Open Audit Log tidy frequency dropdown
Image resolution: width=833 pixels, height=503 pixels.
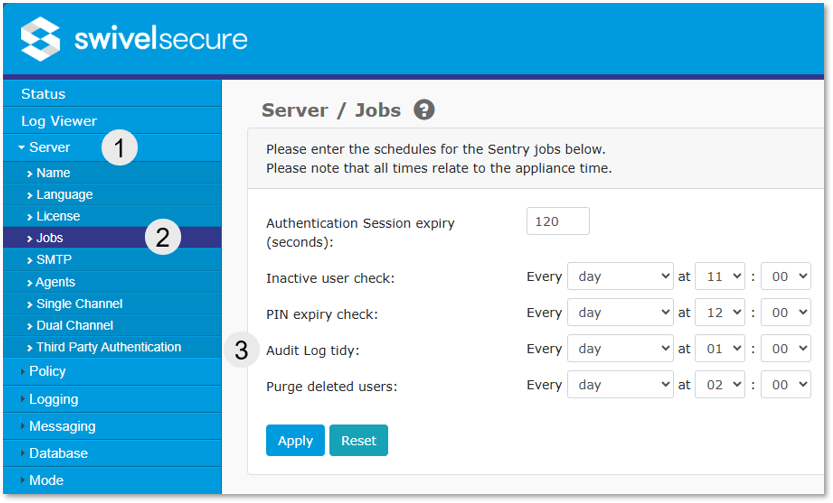(620, 348)
